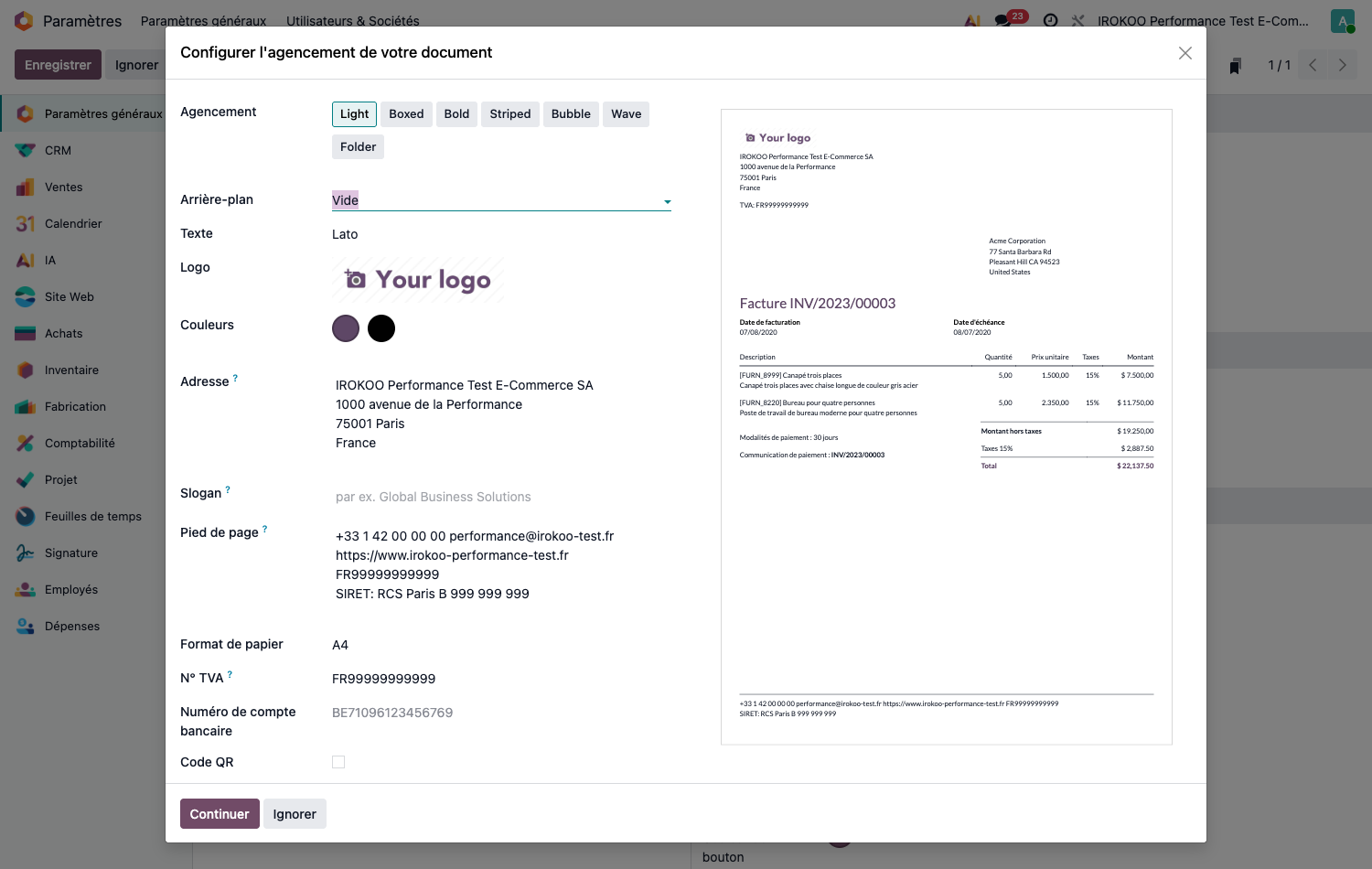Click the Enregistrer button
This screenshot has width=1372, height=869.
point(58,65)
